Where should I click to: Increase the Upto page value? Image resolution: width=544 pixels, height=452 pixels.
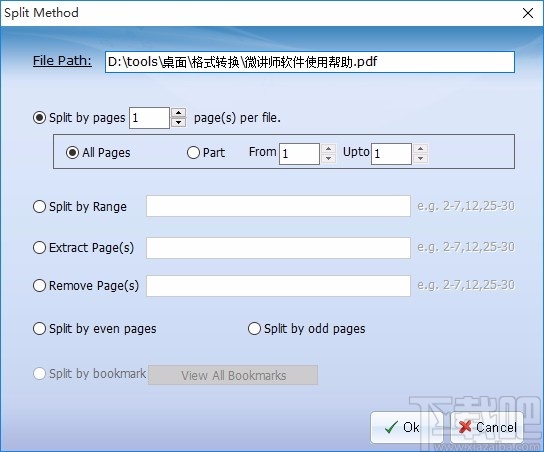click(x=420, y=149)
